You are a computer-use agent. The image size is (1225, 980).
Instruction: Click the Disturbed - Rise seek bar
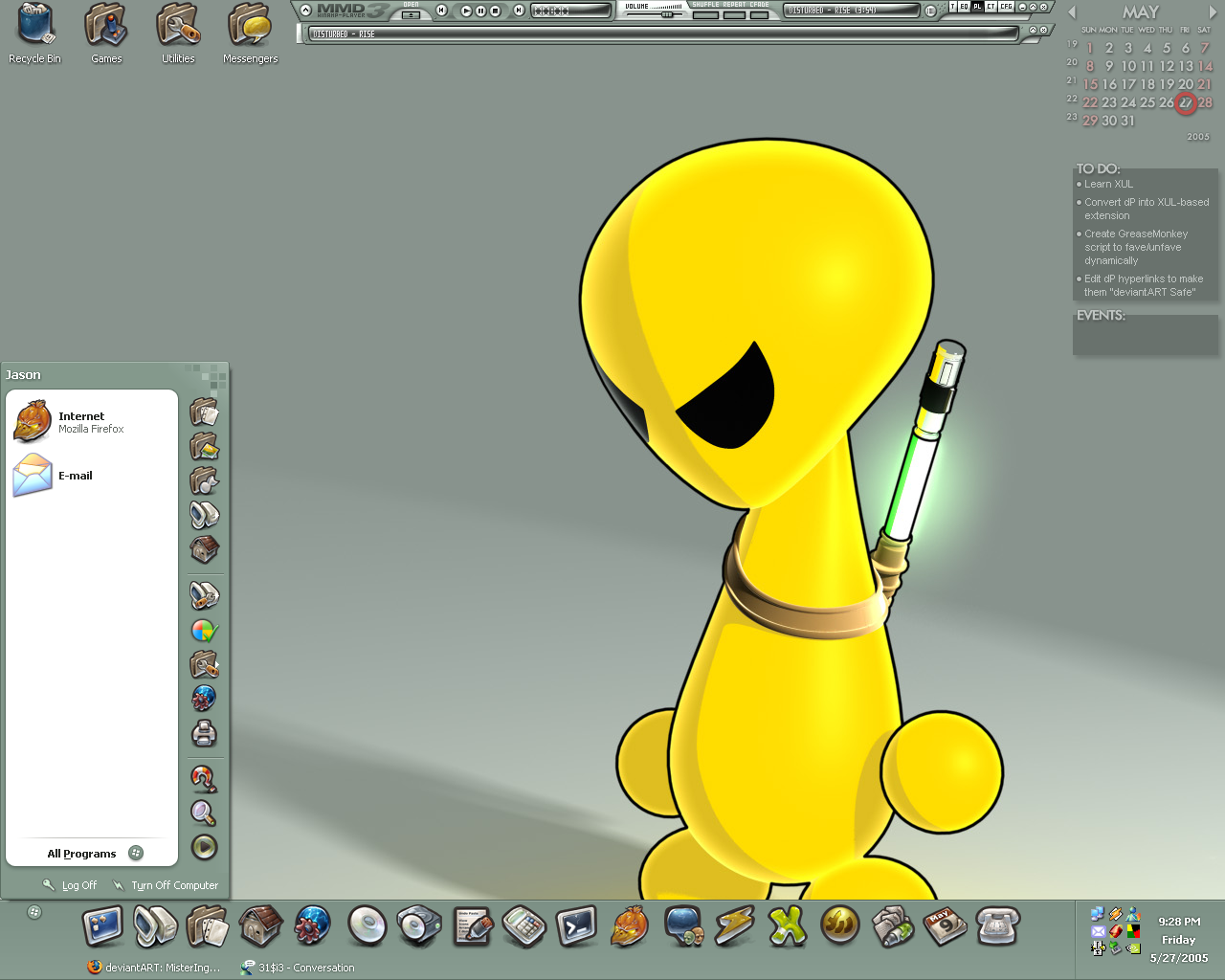coord(662,33)
